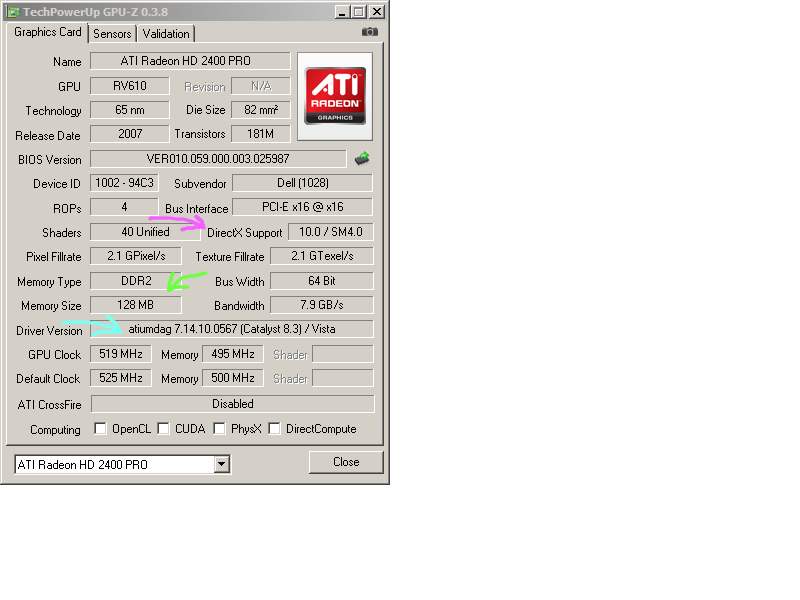Tick the DirectCompute checkbox
Viewport: 800px width, 600px height.
point(274,429)
